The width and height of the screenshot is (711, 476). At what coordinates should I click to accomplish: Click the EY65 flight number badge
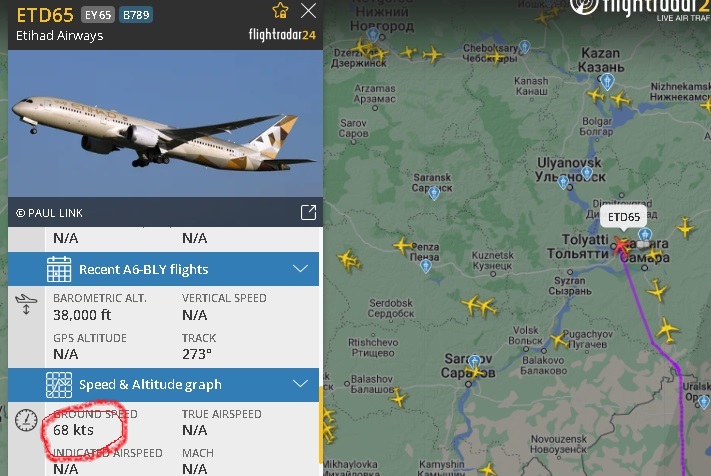coord(98,15)
